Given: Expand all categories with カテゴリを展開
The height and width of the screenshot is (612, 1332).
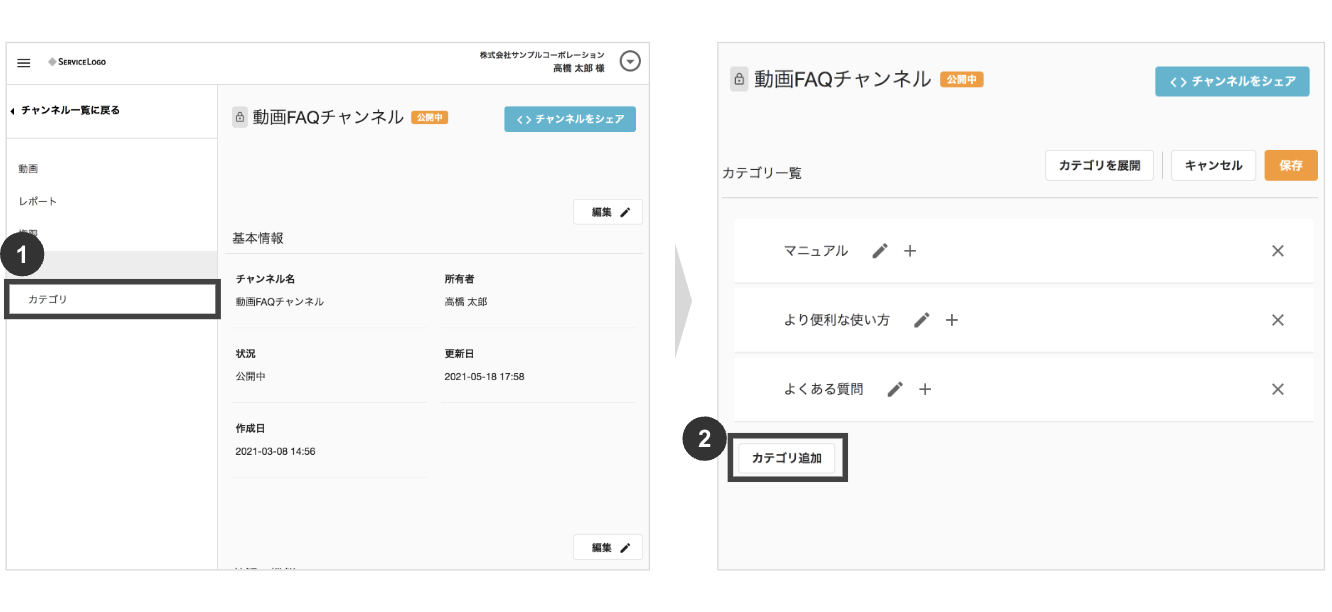Looking at the screenshot, I should coord(1100,165).
